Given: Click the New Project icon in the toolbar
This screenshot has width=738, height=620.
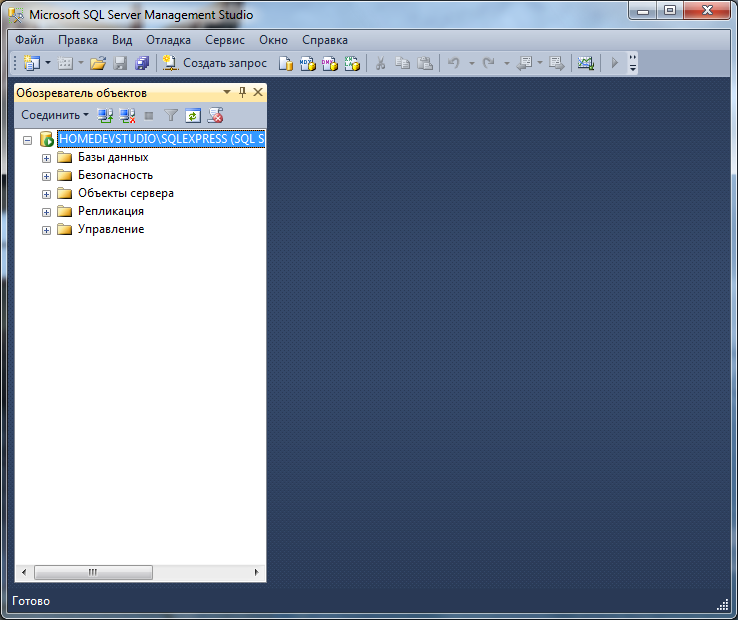Looking at the screenshot, I should tap(32, 63).
